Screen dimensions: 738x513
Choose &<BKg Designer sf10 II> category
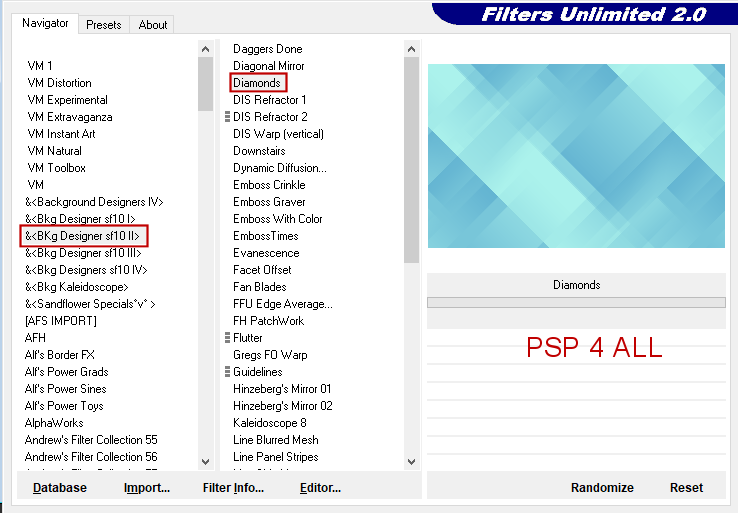83,236
